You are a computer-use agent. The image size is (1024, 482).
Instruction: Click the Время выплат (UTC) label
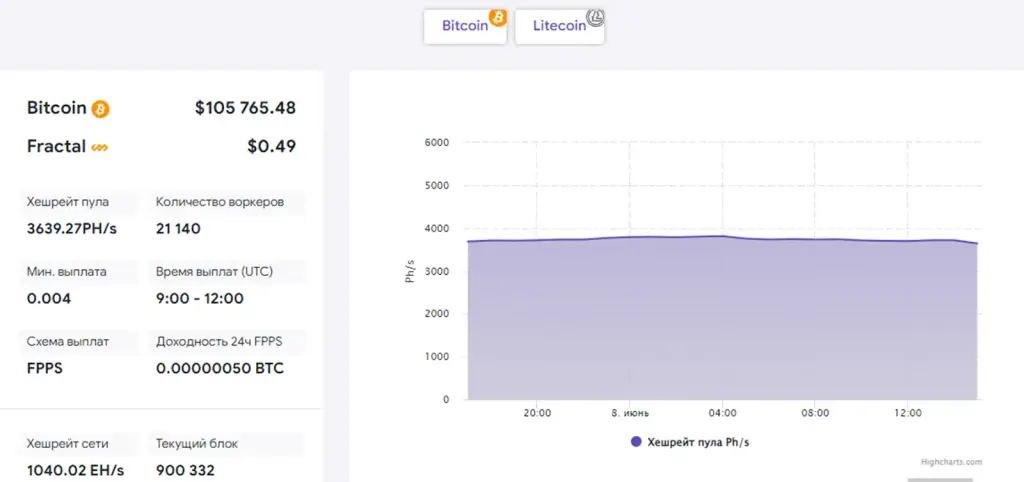coord(214,272)
